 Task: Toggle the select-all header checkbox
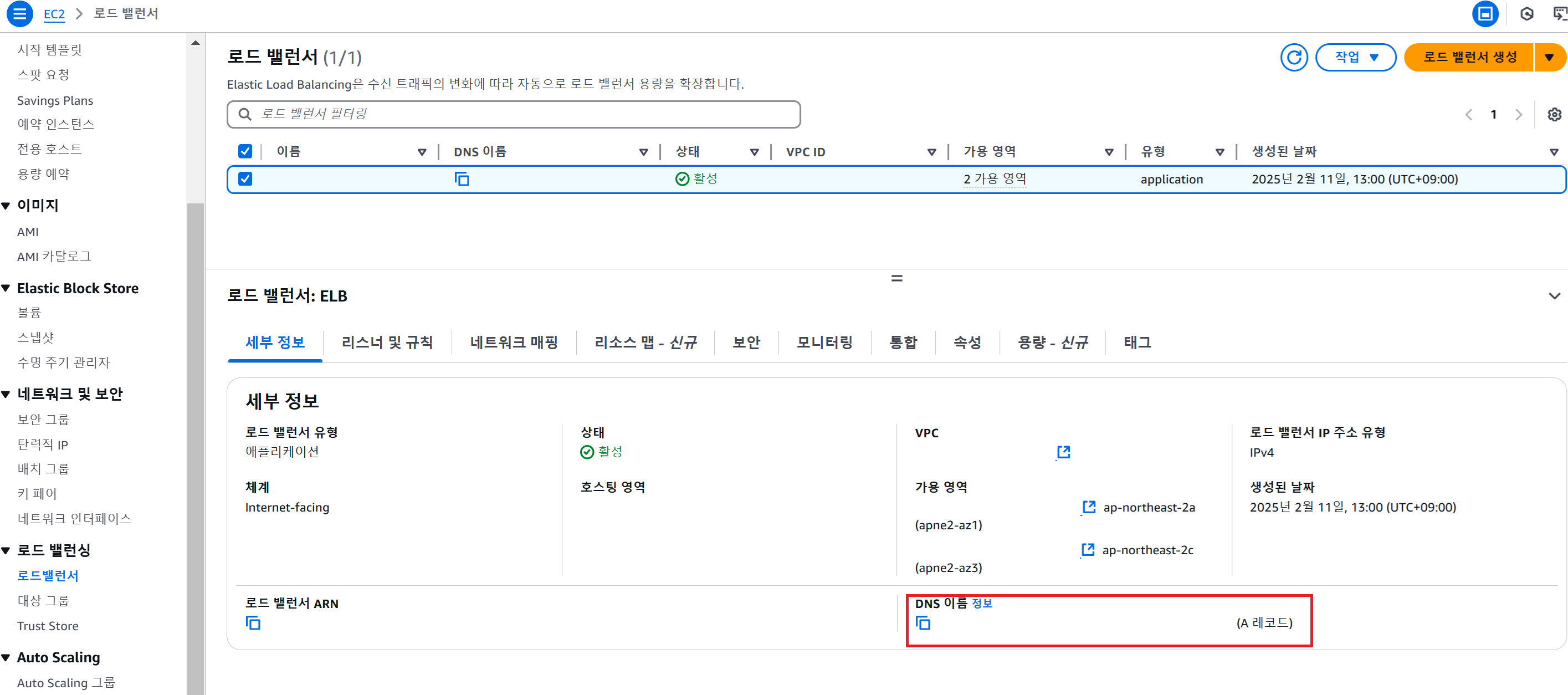point(245,151)
